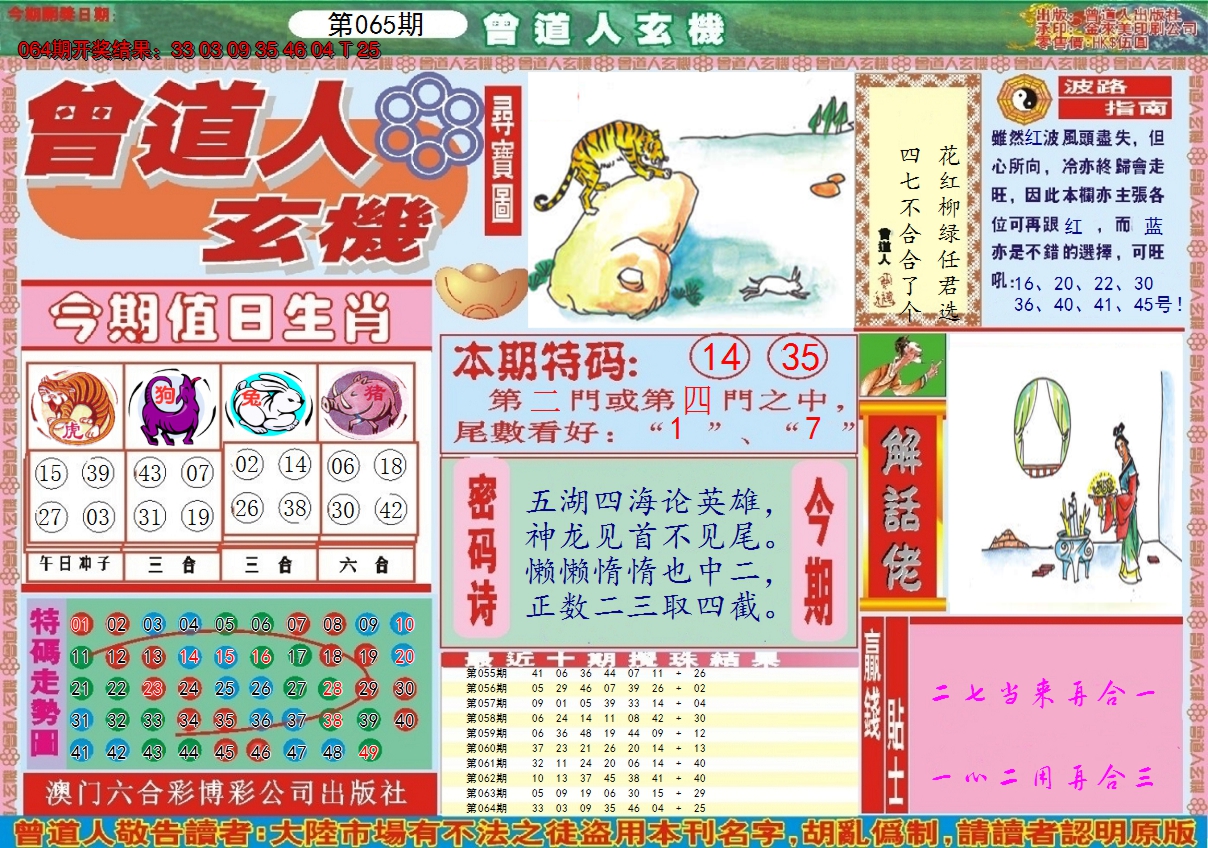Viewport: 1208px width, 848px height.
Task: Click the 解話佬 red banner
Action: [x=901, y=507]
